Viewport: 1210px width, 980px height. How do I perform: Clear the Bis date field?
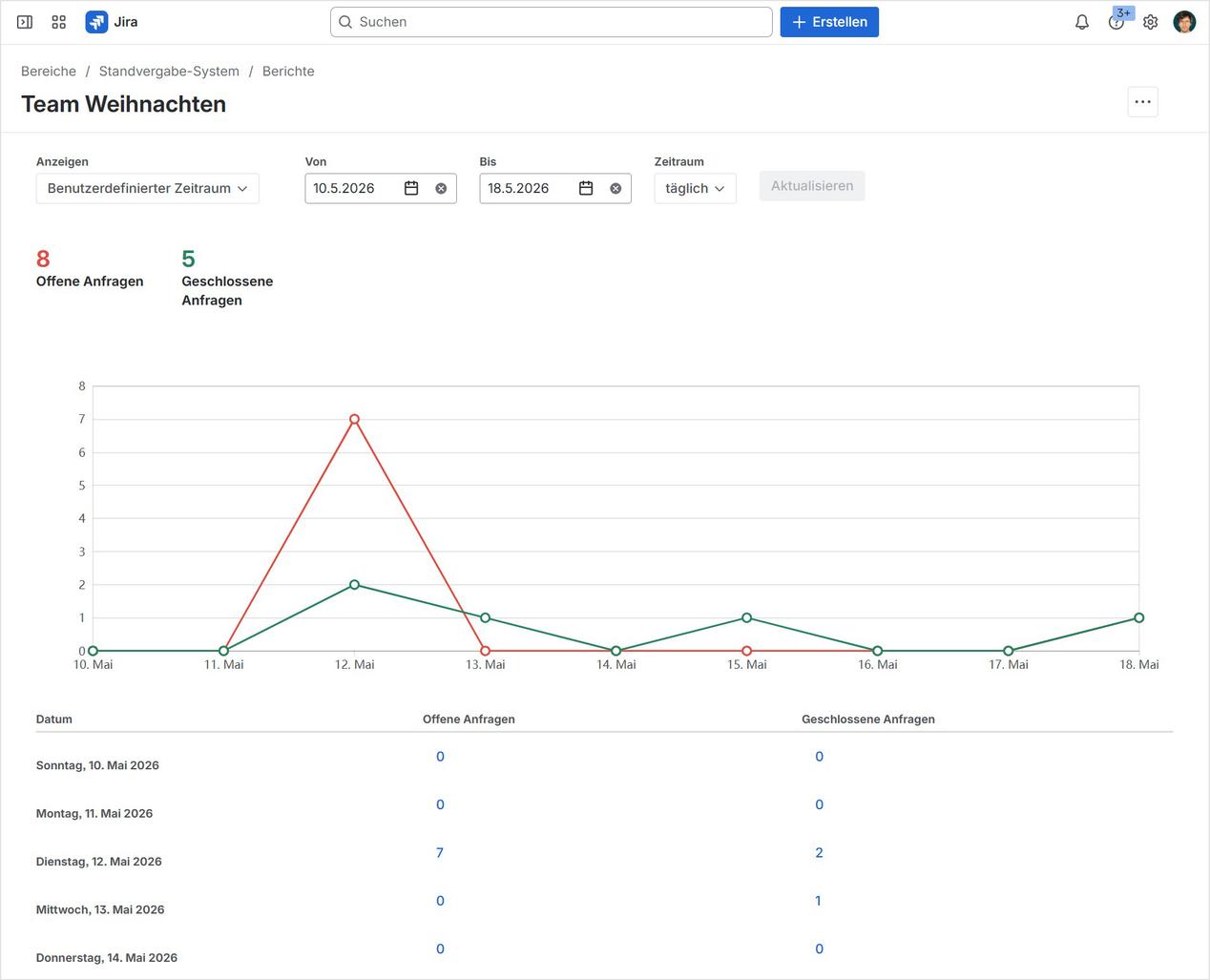coord(615,189)
